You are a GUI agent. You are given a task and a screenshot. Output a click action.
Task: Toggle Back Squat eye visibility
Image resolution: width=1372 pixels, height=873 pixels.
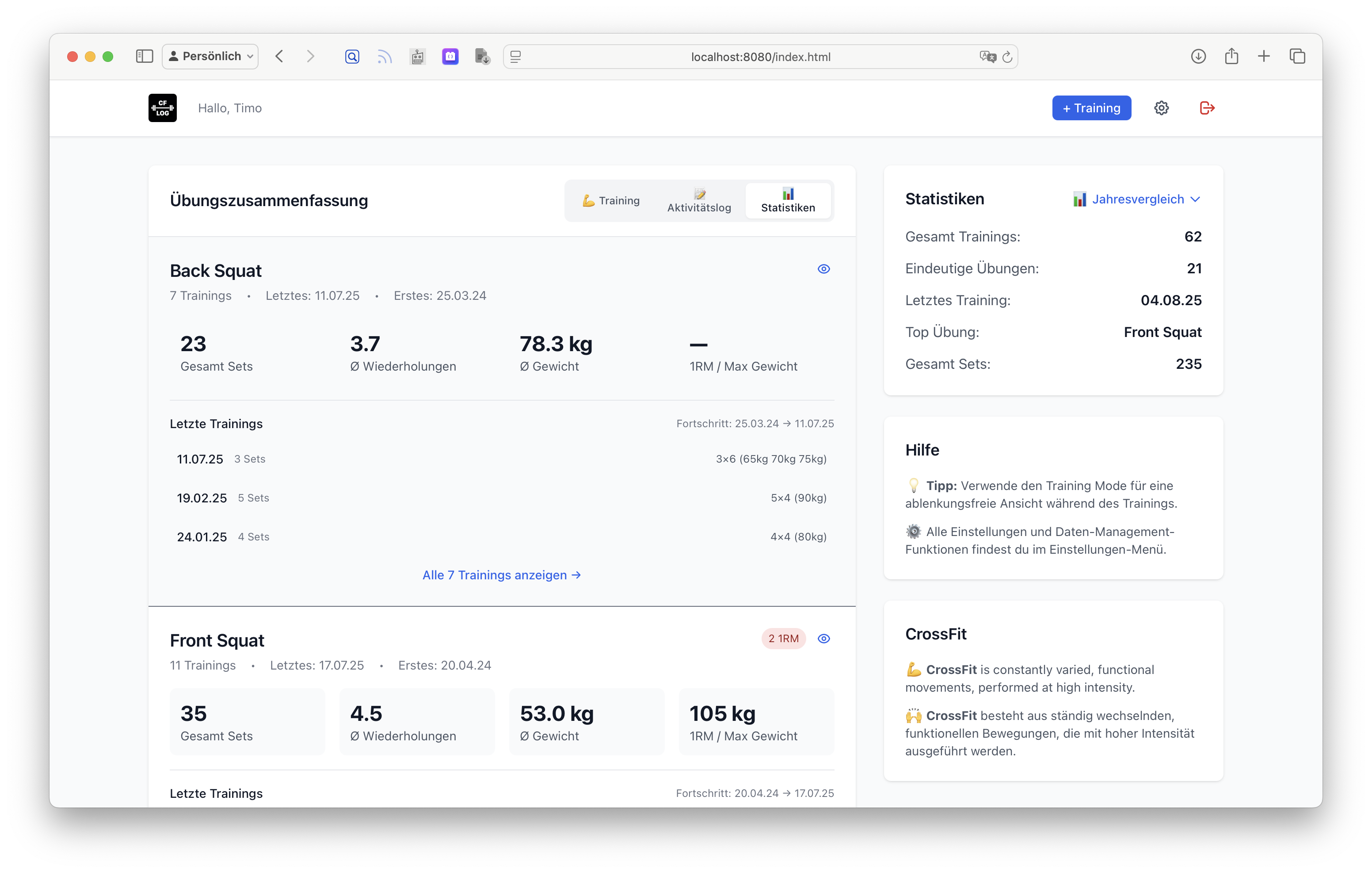[823, 269]
